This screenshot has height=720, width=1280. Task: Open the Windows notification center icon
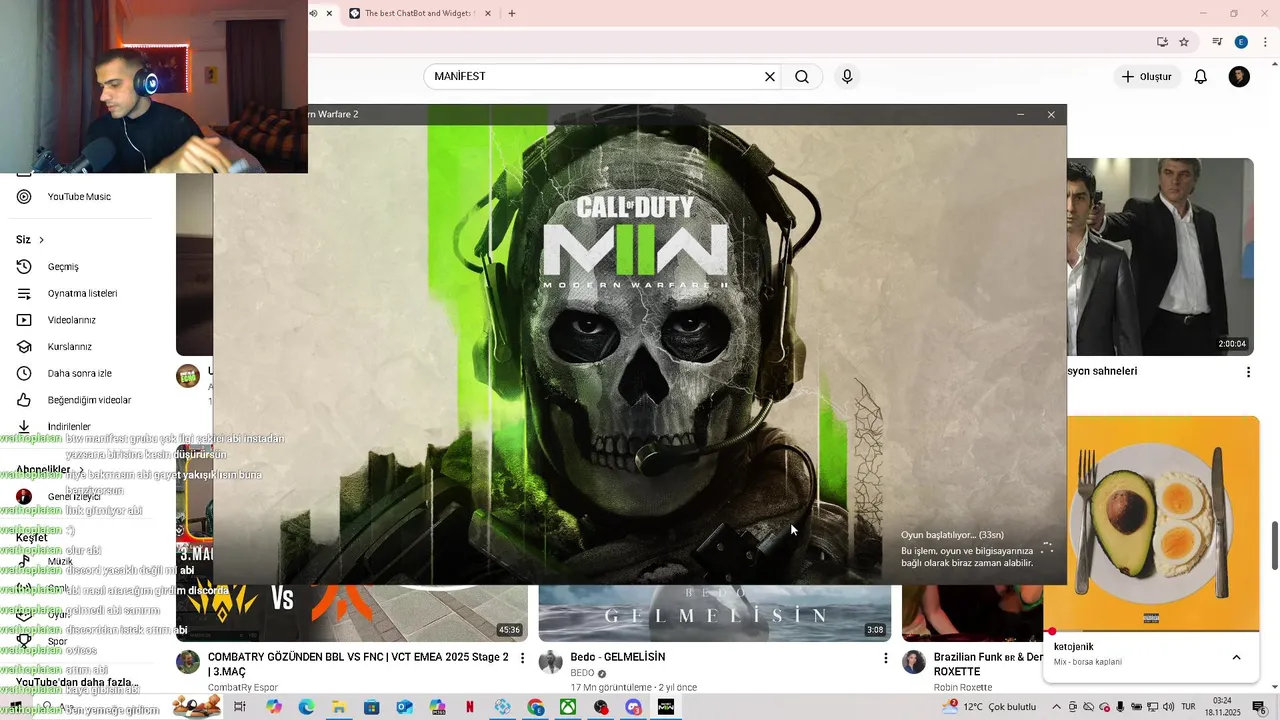click(x=1259, y=707)
